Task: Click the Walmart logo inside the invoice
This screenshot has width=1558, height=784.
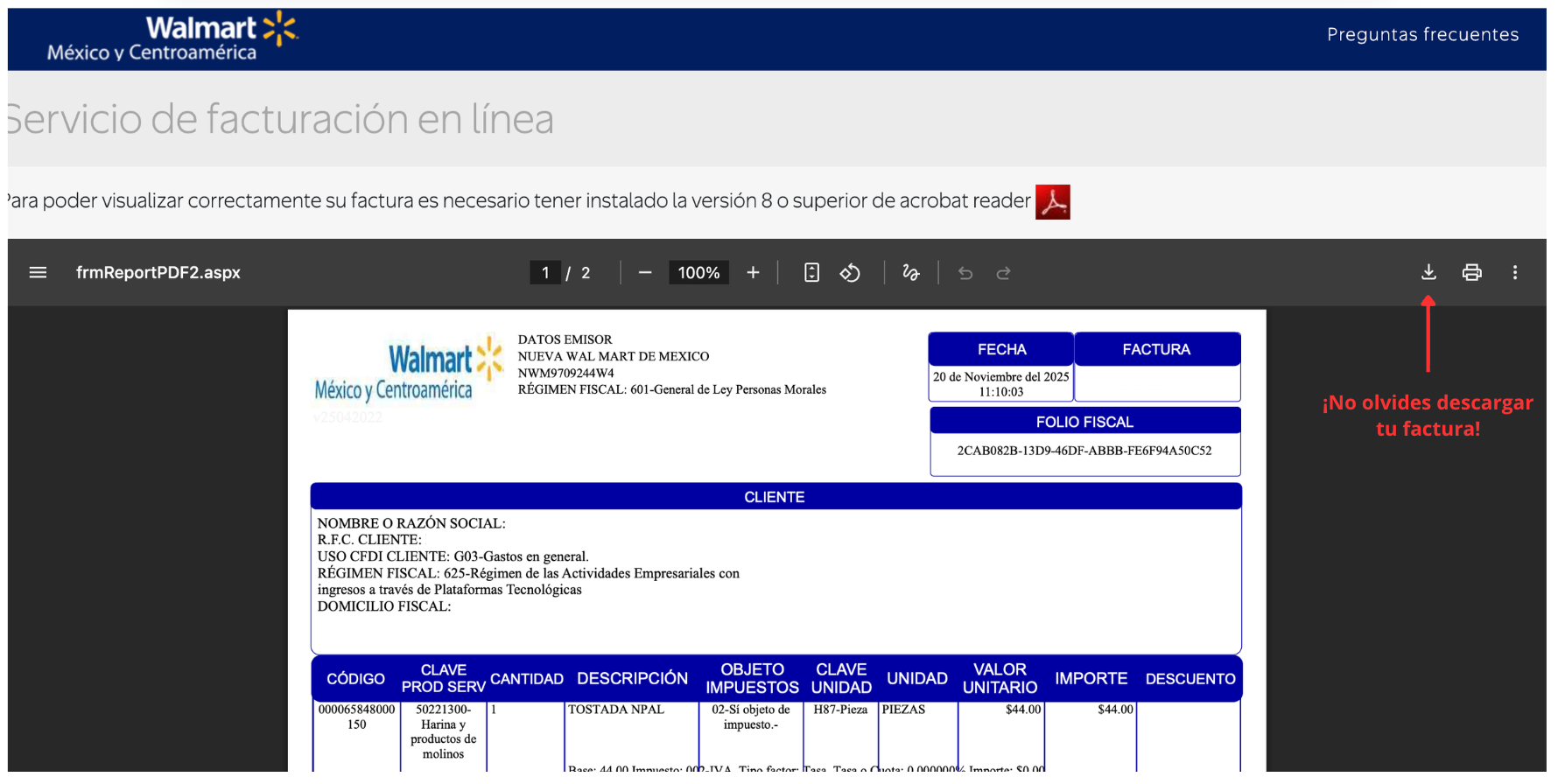Action: coord(409,370)
